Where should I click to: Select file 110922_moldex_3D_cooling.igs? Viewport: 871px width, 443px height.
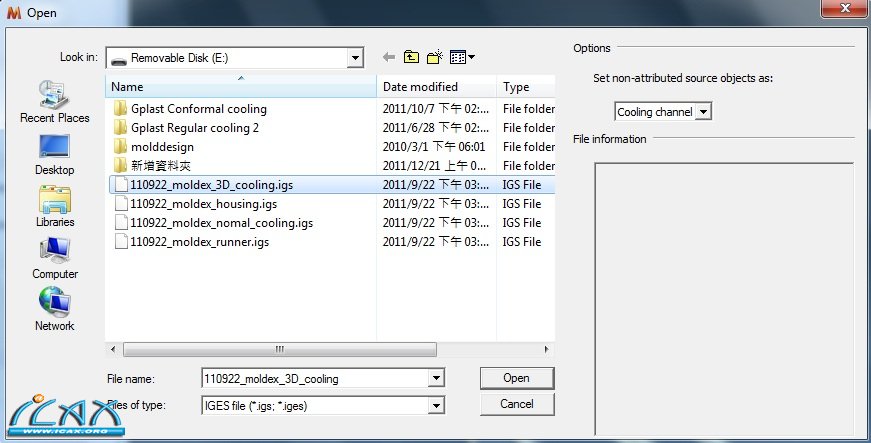211,184
